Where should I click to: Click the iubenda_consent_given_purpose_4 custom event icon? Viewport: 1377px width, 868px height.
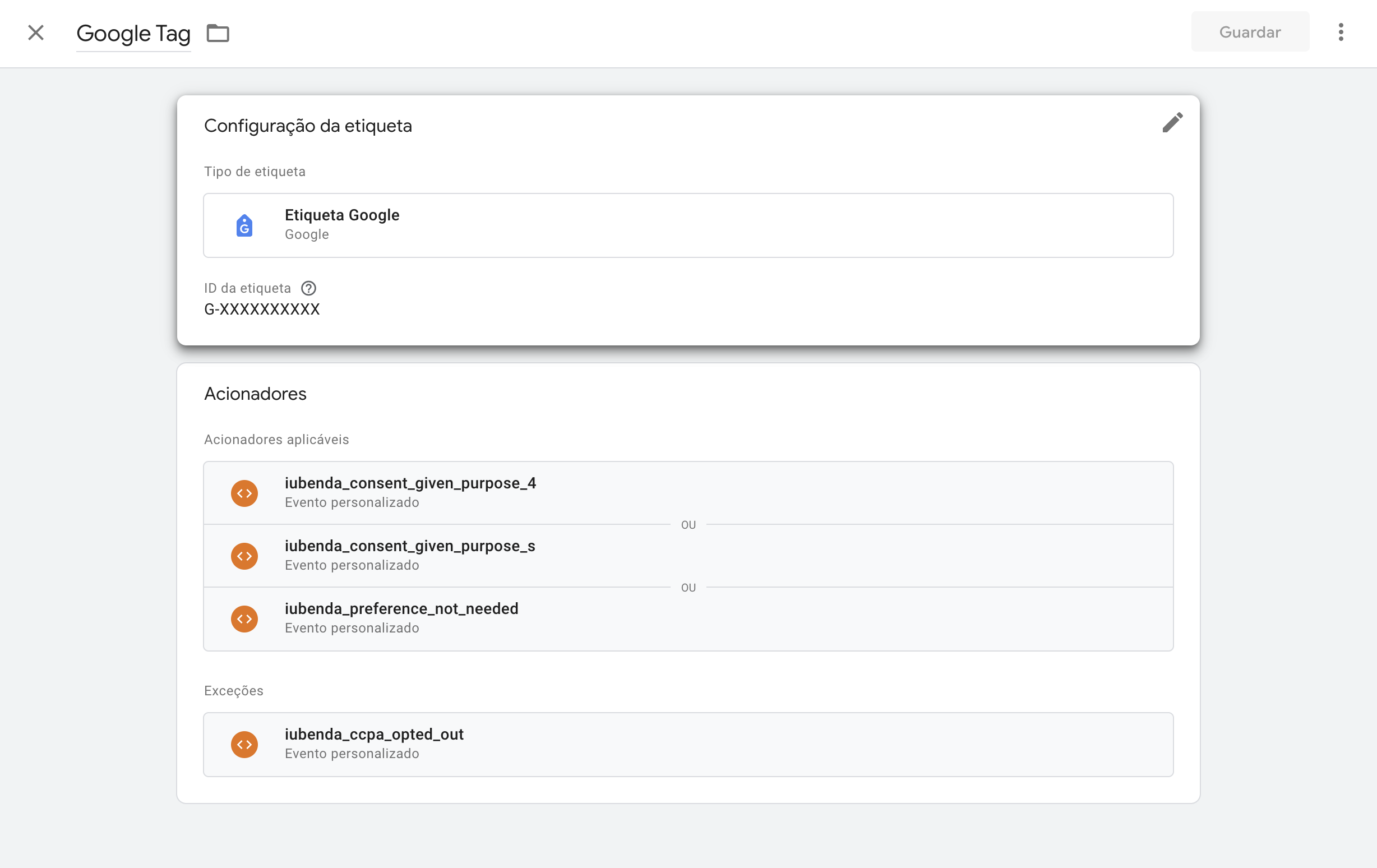pyautogui.click(x=244, y=492)
